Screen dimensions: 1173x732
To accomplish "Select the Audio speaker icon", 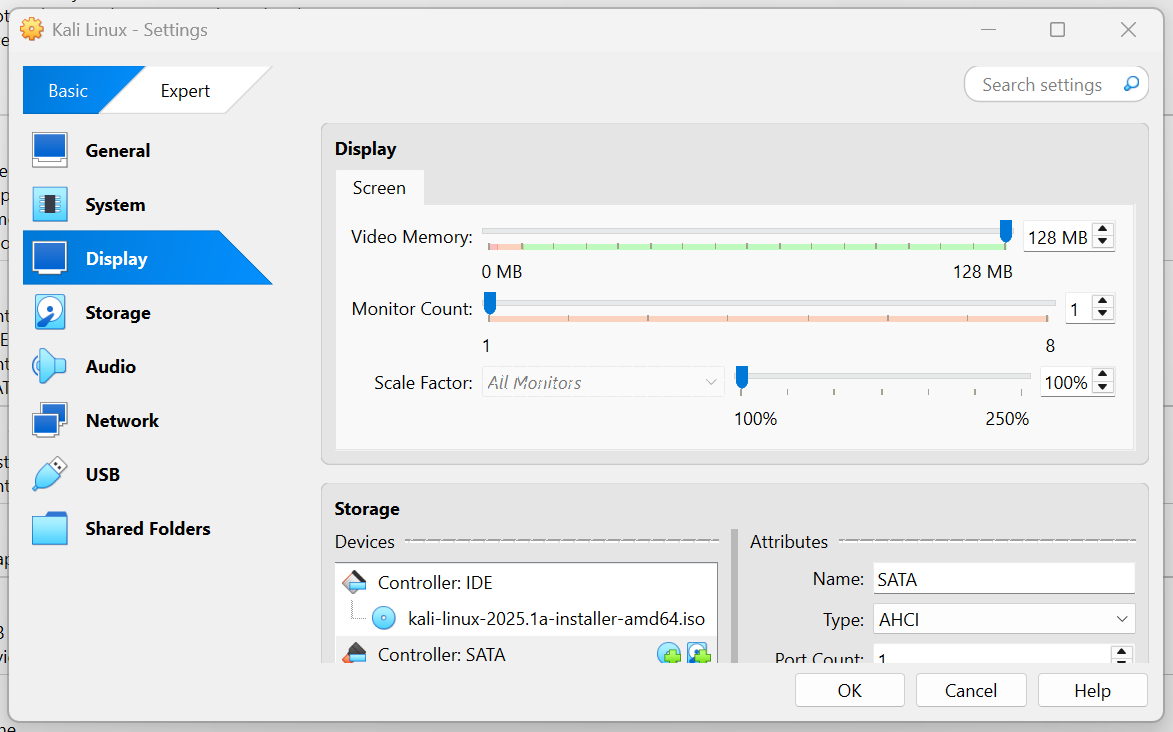I will (x=49, y=366).
